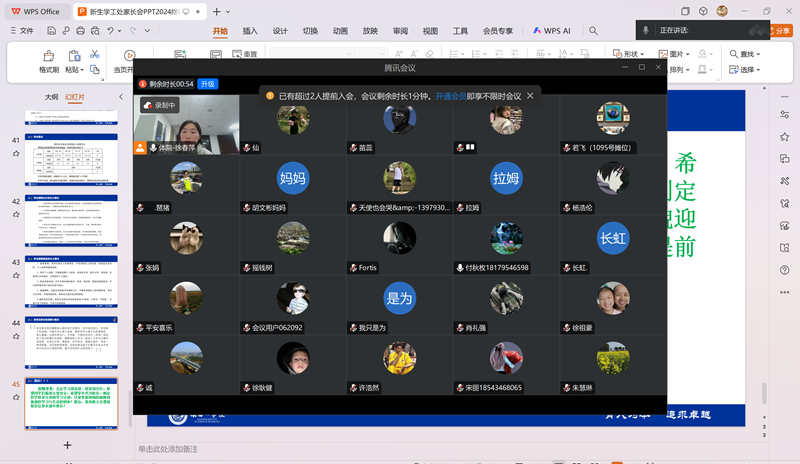Image resolution: width=800 pixels, height=464 pixels.
Task: Open the 文件 menu
Action: [x=22, y=31]
